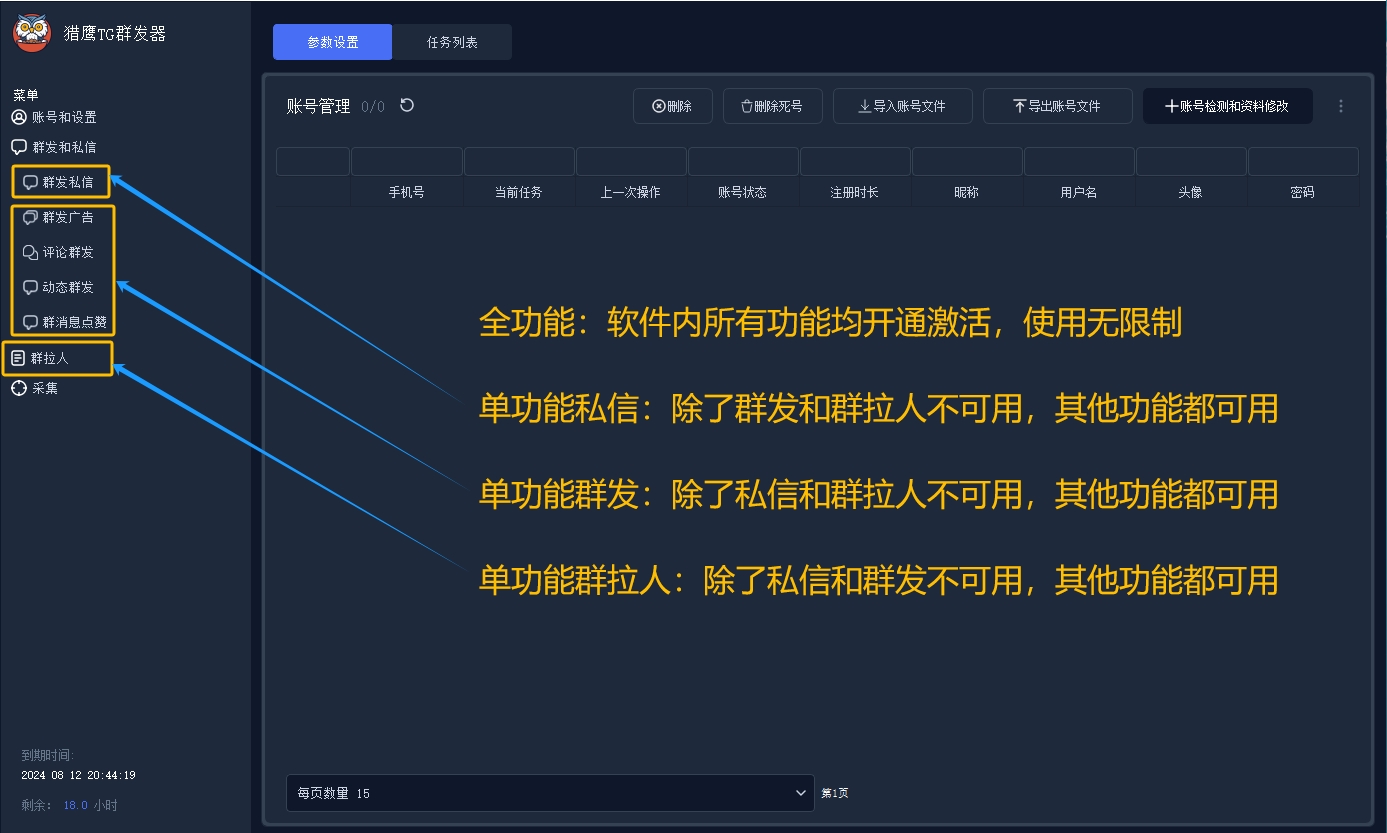Click the 删除死号 button
This screenshot has width=1387, height=833.
(x=770, y=106)
